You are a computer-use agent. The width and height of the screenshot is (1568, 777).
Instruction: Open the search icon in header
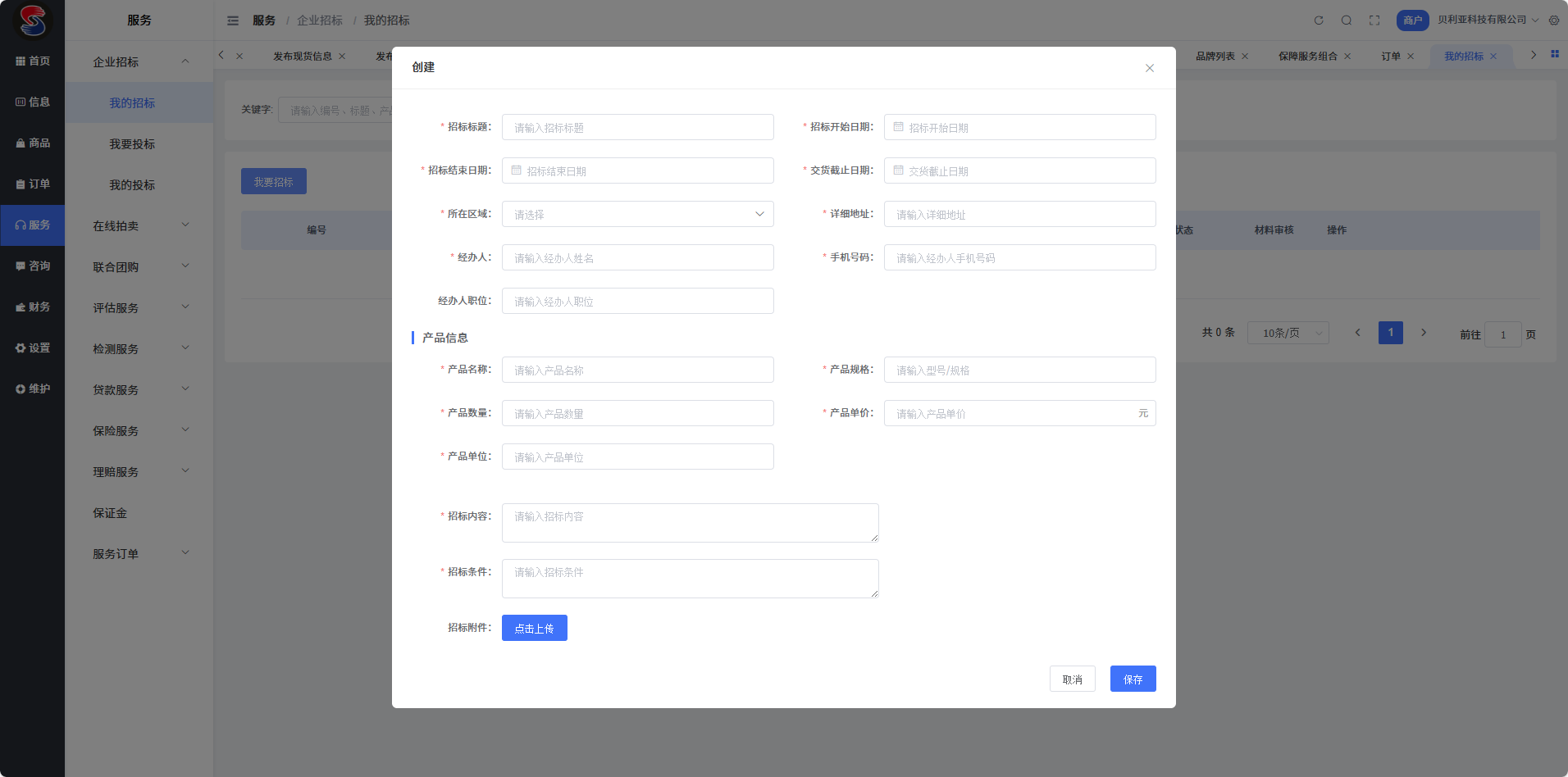1347,20
